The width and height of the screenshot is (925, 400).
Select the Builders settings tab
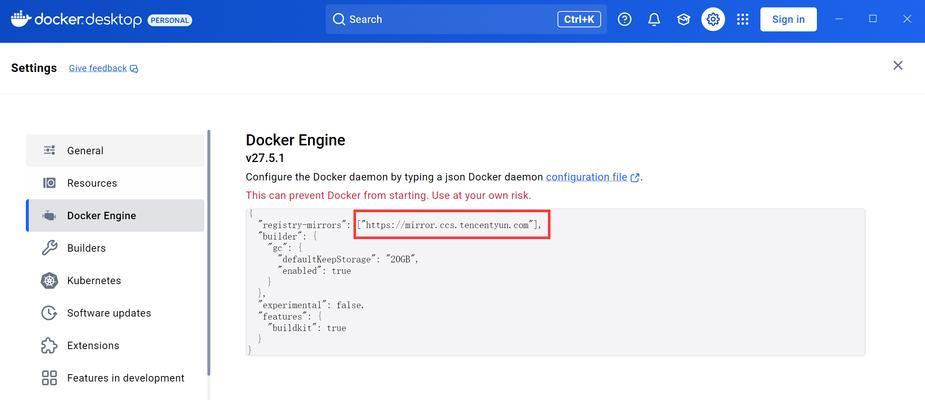click(115, 248)
